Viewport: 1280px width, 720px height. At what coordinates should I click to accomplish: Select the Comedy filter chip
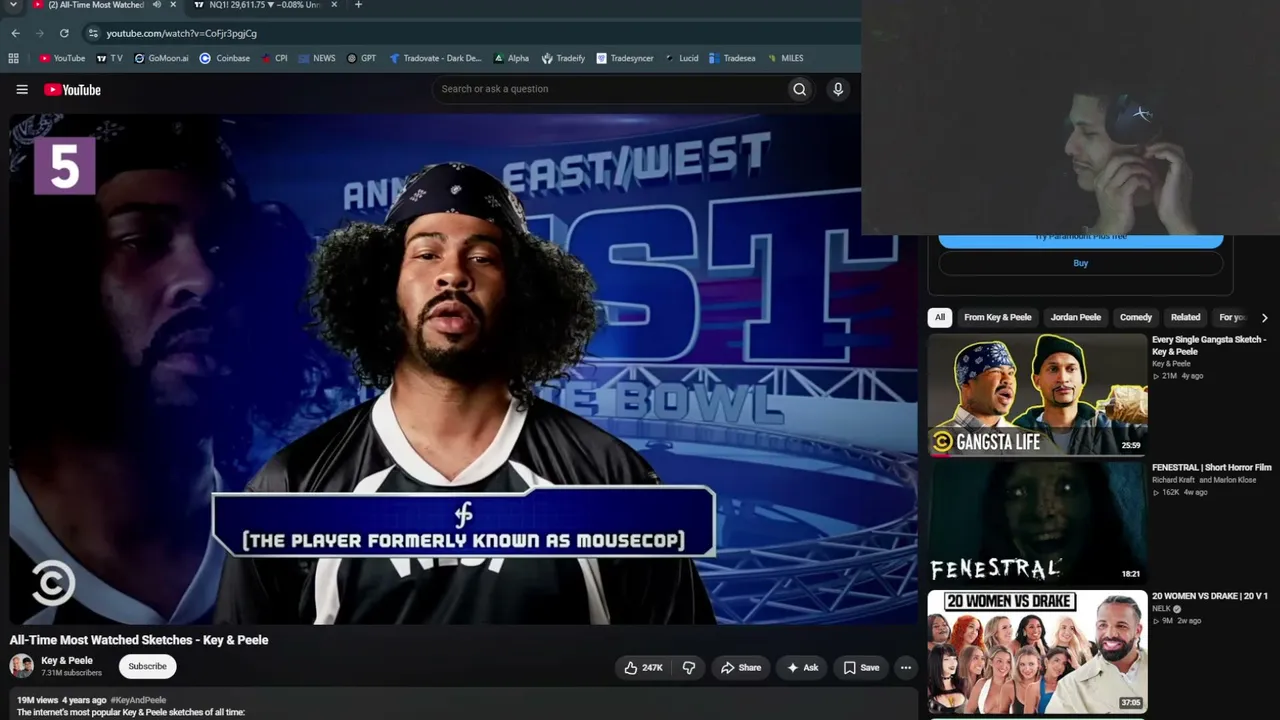pos(1136,317)
